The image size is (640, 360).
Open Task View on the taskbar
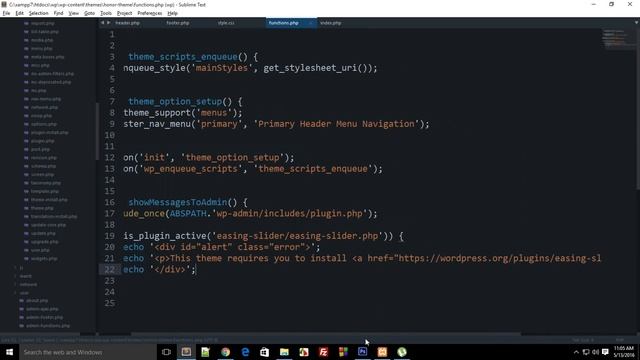166,352
